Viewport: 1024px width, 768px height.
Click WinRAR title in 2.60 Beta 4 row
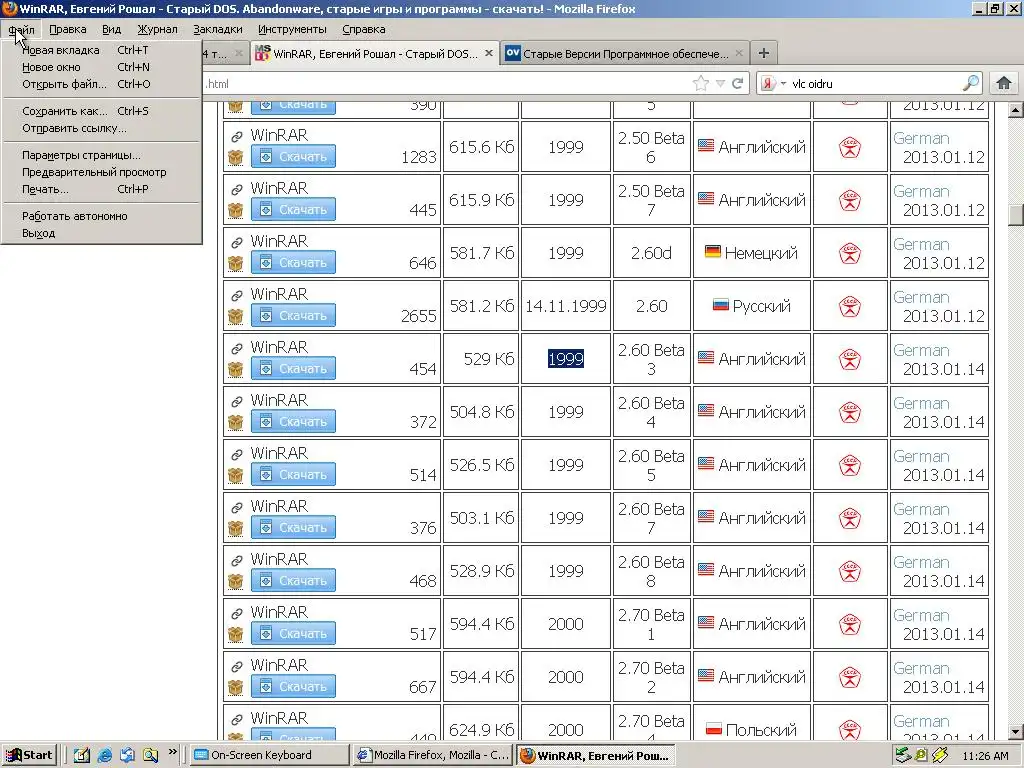(x=279, y=400)
